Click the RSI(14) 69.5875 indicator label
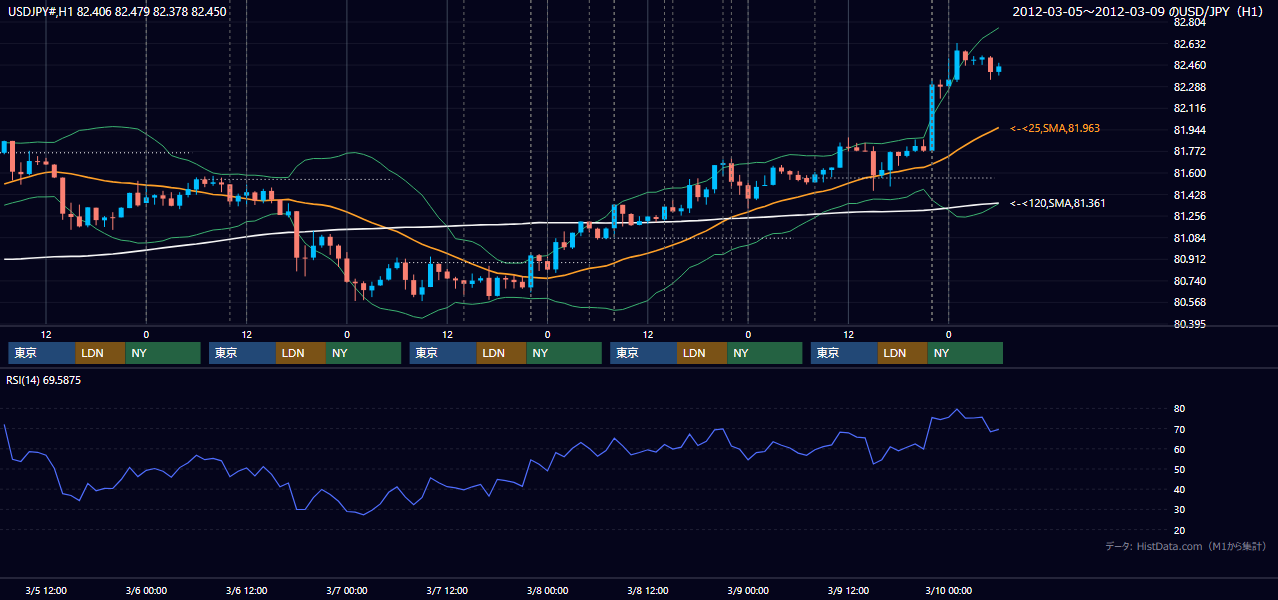This screenshot has width=1278, height=600. click(43, 380)
